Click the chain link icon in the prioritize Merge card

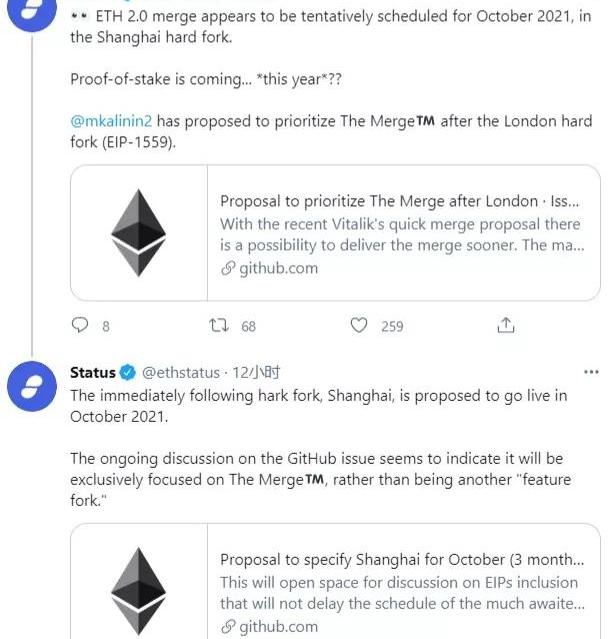(x=228, y=268)
